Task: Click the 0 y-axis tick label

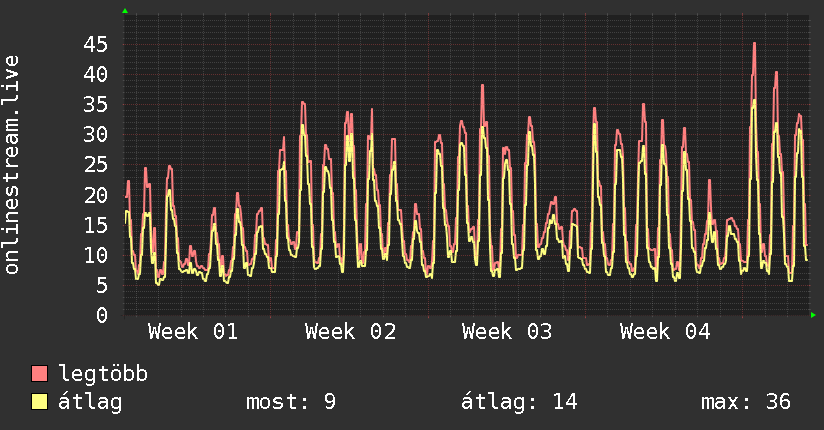Action: [102, 315]
